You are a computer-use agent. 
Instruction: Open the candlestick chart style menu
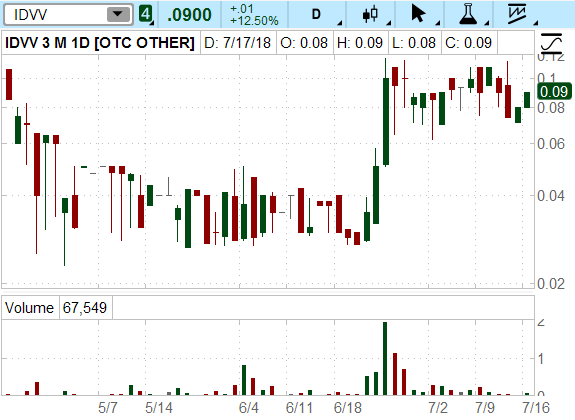(370, 15)
